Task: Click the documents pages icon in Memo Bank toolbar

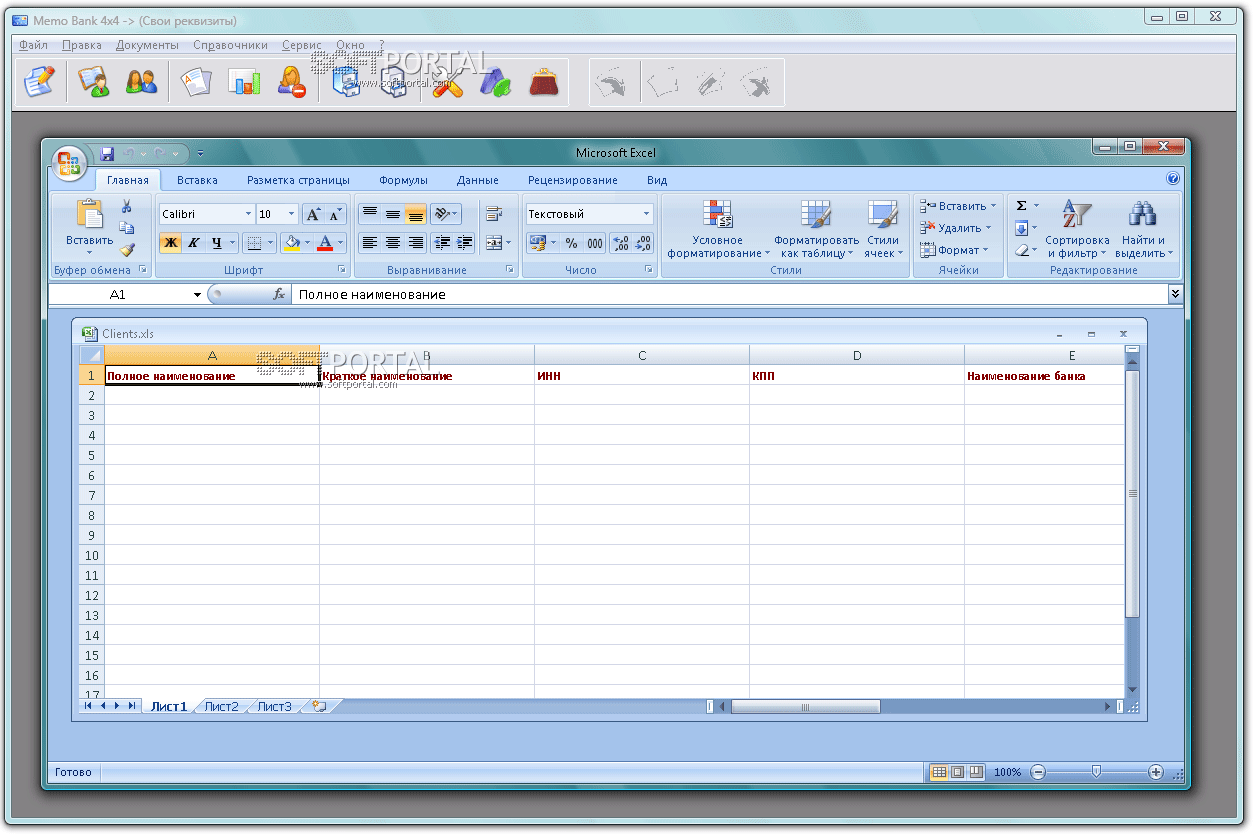Action: coord(196,81)
